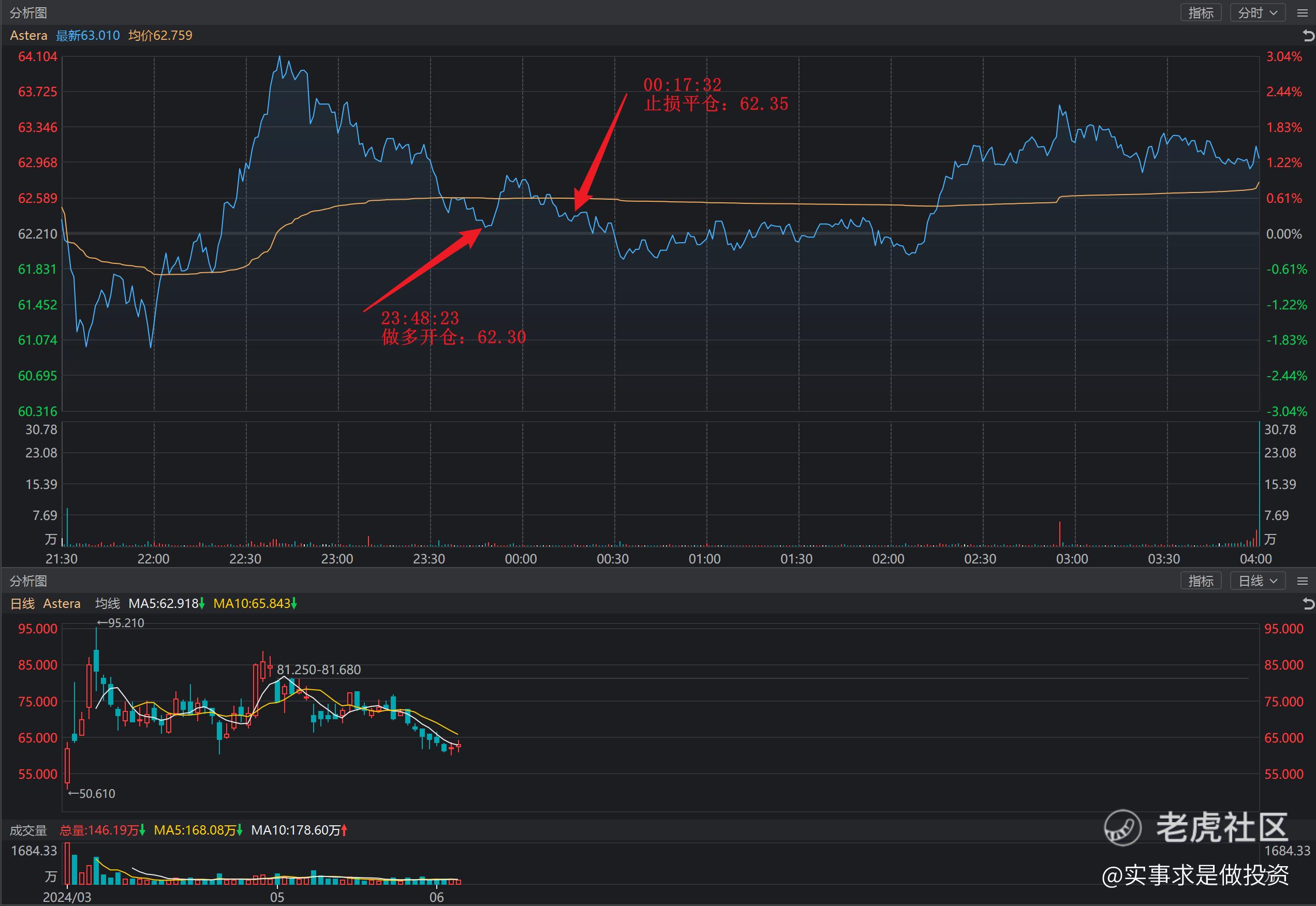Screen dimensions: 1316x906
Task: Toggle the 成交量 volume indicator label
Action: click(28, 830)
